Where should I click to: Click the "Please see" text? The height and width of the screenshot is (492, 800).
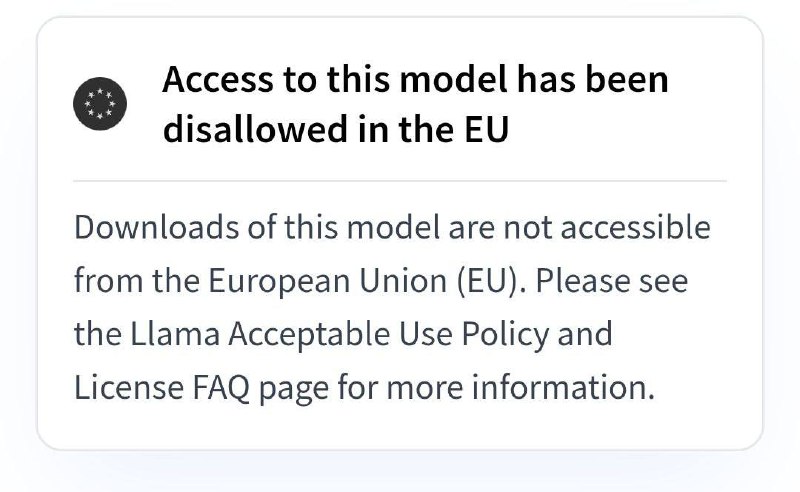[611, 281]
